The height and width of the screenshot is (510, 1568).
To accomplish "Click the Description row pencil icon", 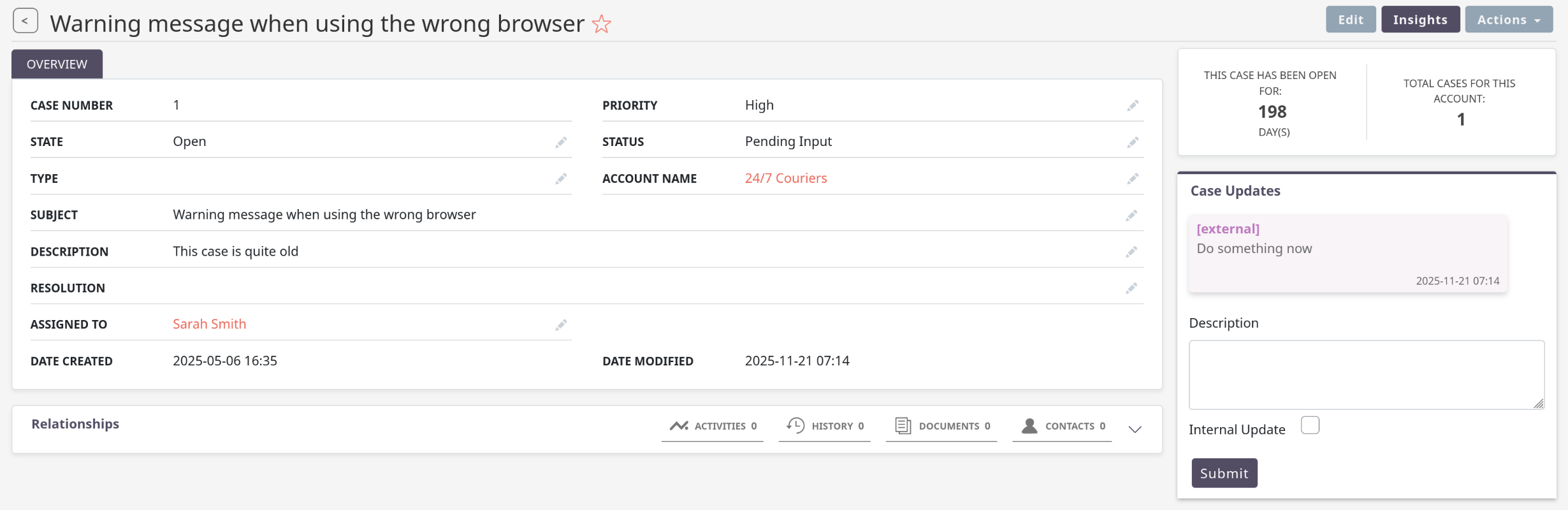I will (1131, 252).
